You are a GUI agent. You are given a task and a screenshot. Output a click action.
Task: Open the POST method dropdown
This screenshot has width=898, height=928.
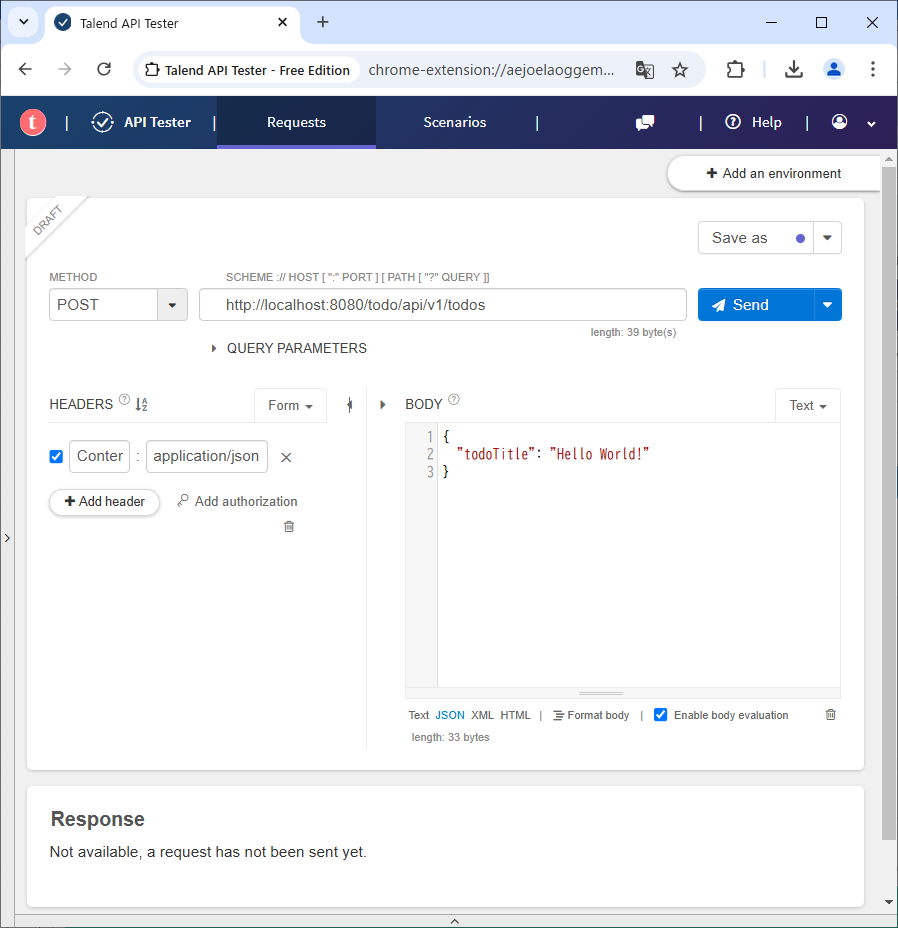(x=172, y=305)
